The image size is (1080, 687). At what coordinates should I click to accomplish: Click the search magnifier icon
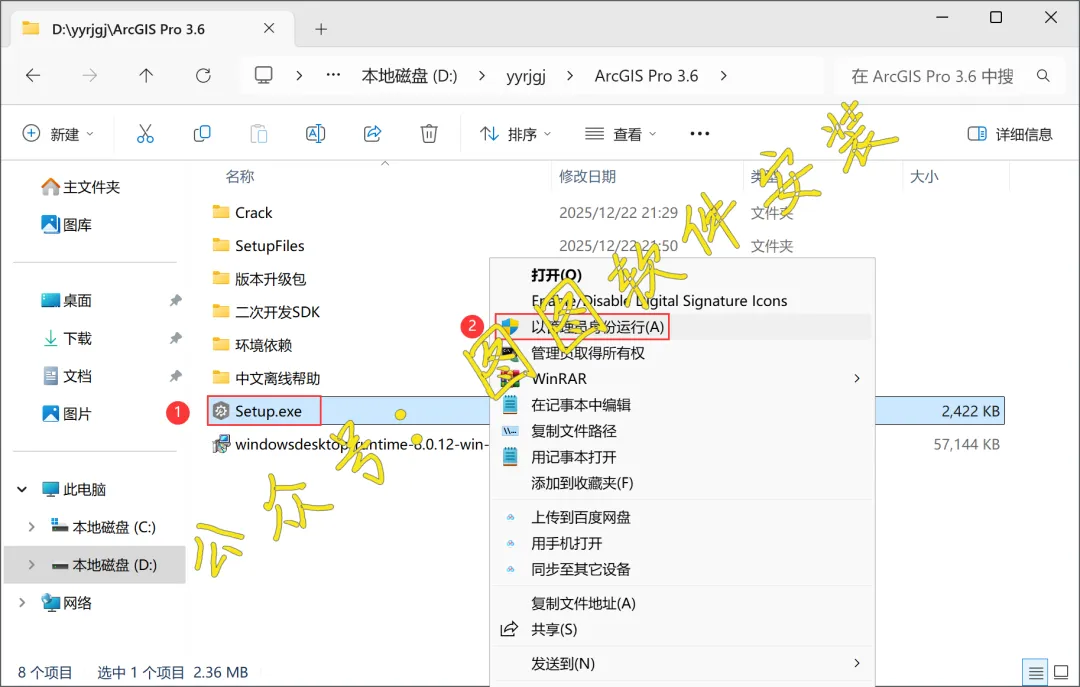coord(1043,76)
